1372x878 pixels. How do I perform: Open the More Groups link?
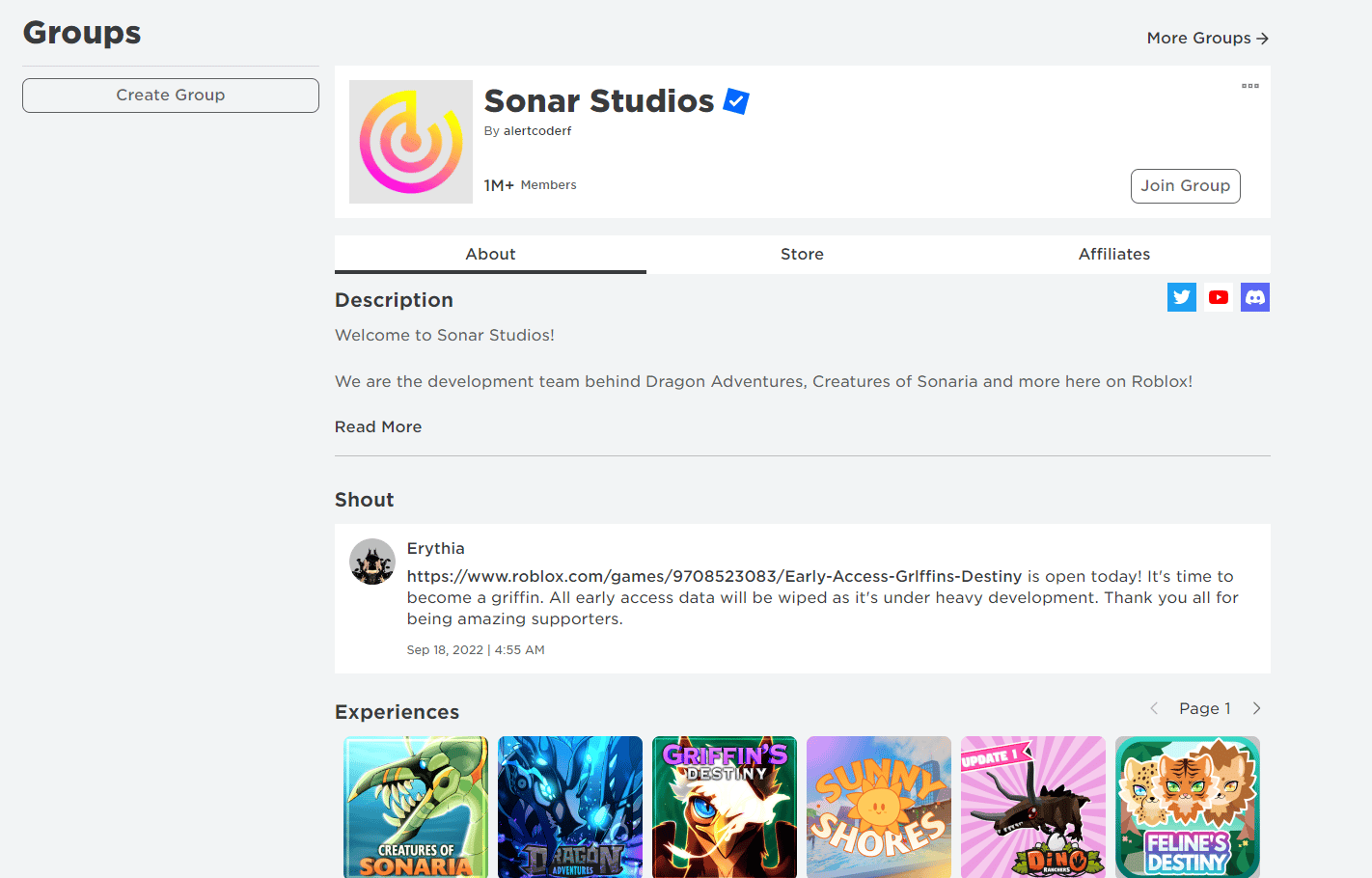(x=1208, y=38)
